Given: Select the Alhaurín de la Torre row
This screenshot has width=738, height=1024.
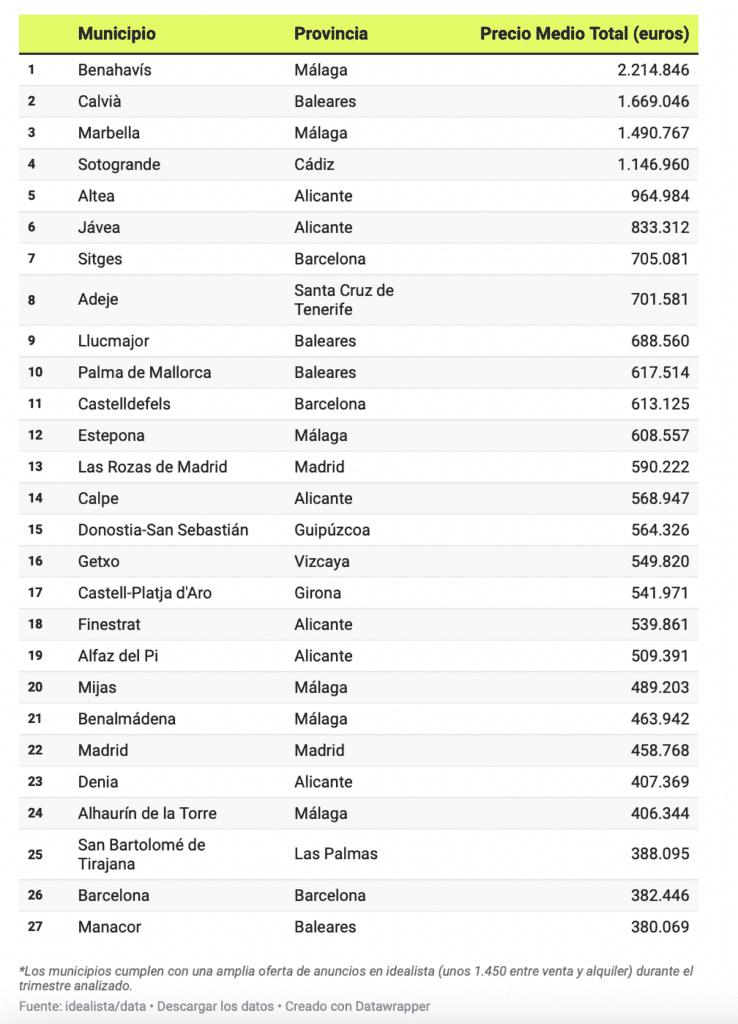Looking at the screenshot, I should (x=147, y=813).
